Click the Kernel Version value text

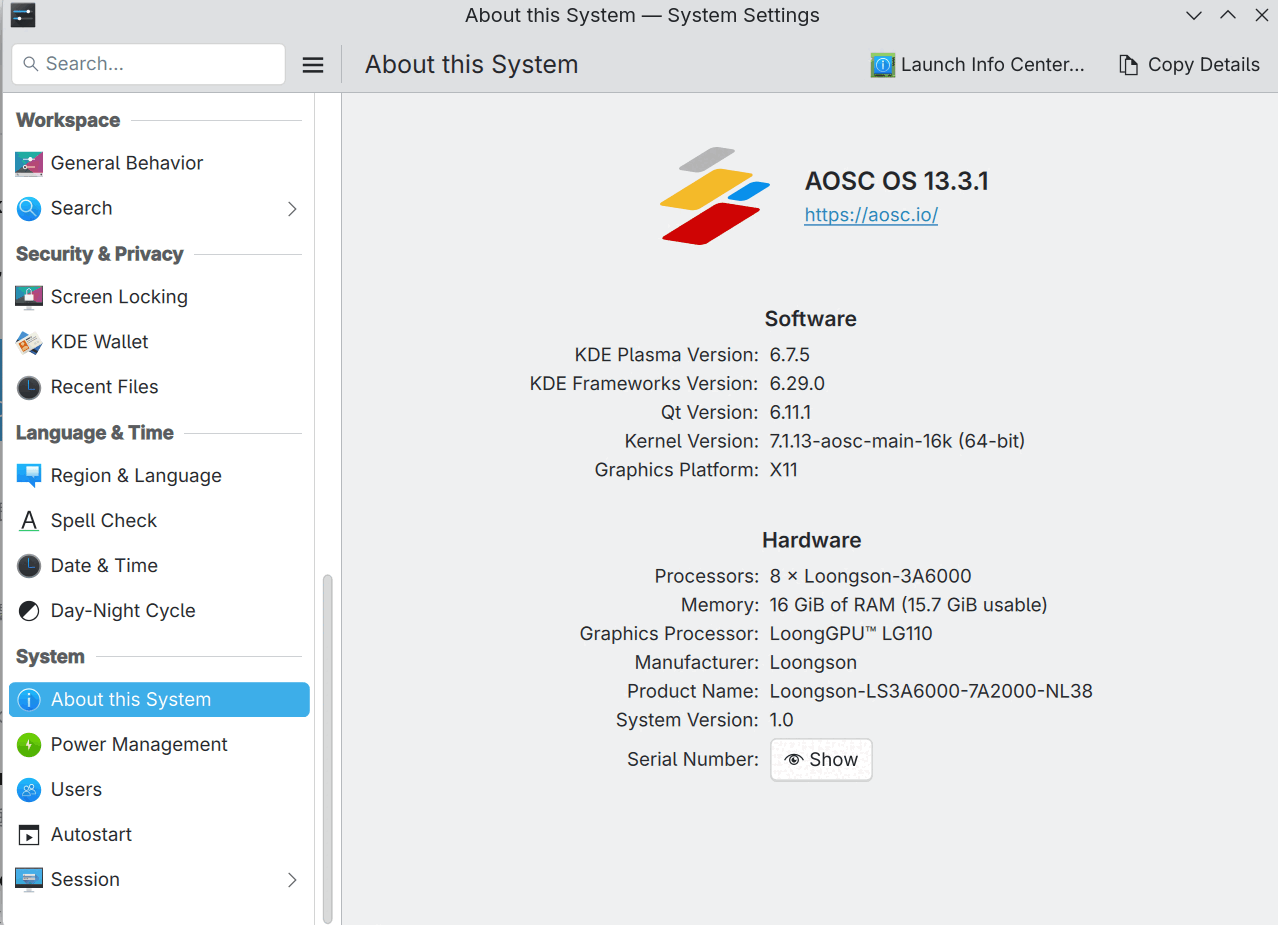pyautogui.click(x=897, y=441)
